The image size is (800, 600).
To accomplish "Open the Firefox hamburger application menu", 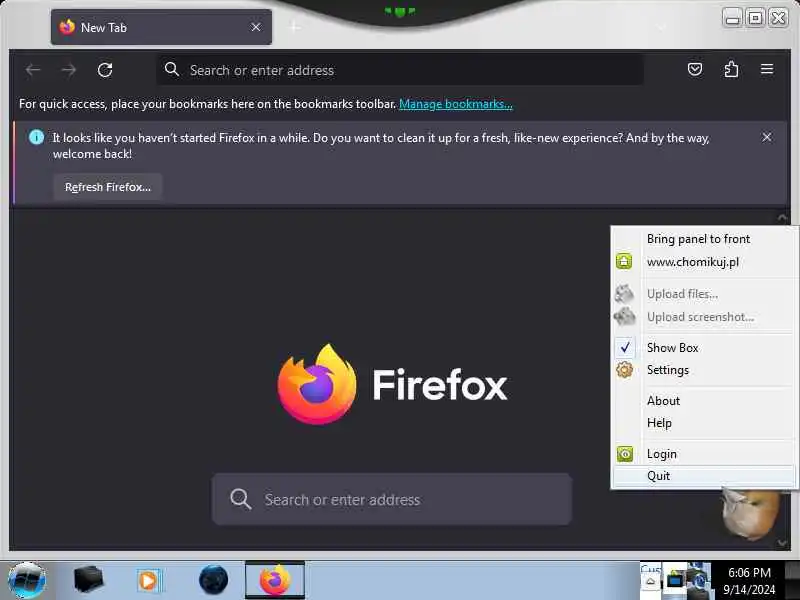I will [767, 69].
